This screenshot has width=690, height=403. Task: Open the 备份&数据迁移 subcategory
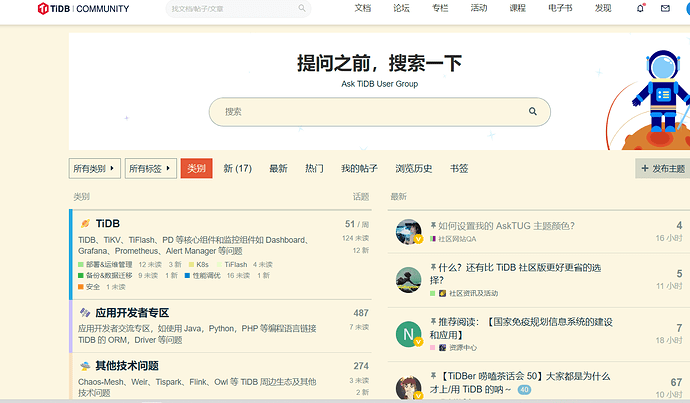coord(109,275)
